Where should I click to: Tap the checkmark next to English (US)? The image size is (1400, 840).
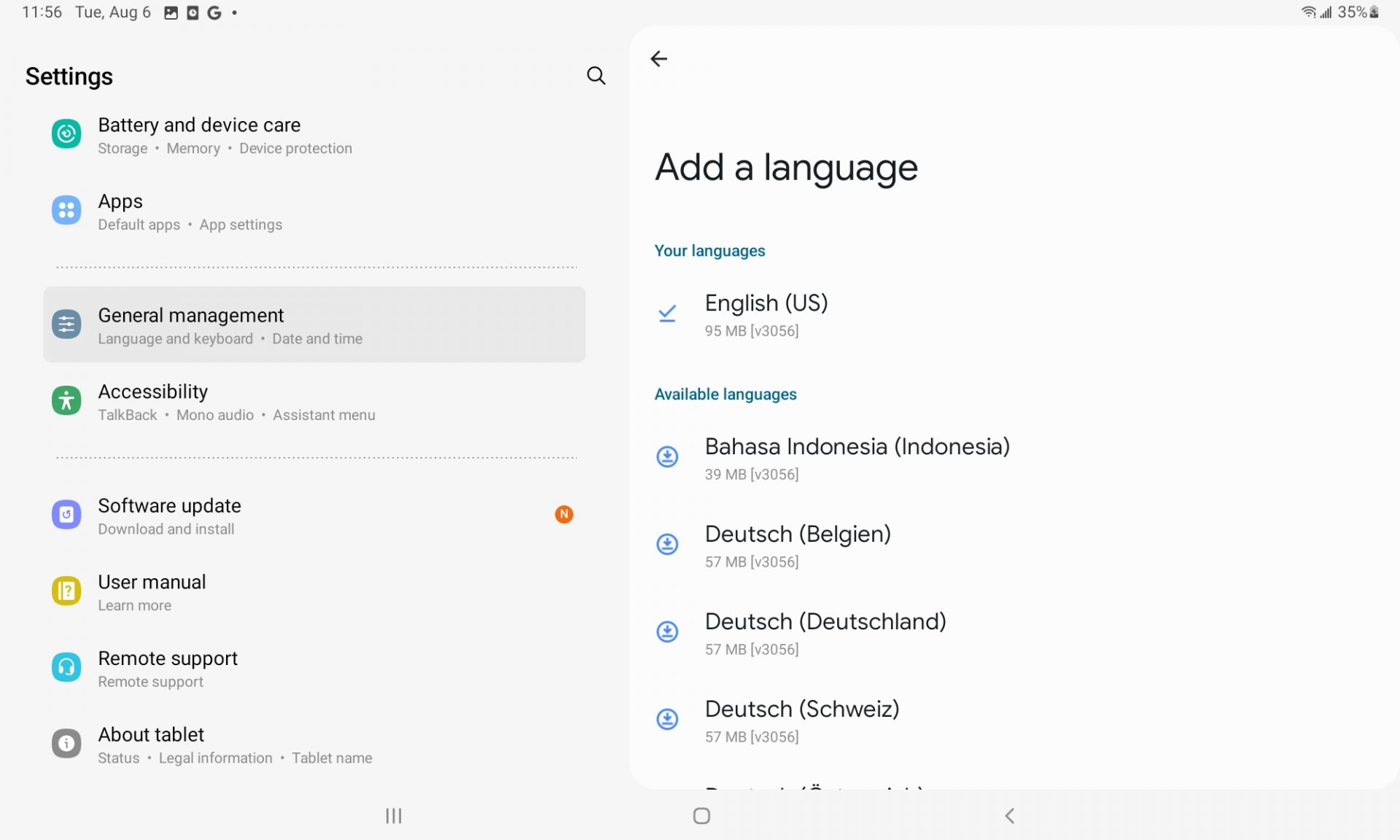coord(667,314)
